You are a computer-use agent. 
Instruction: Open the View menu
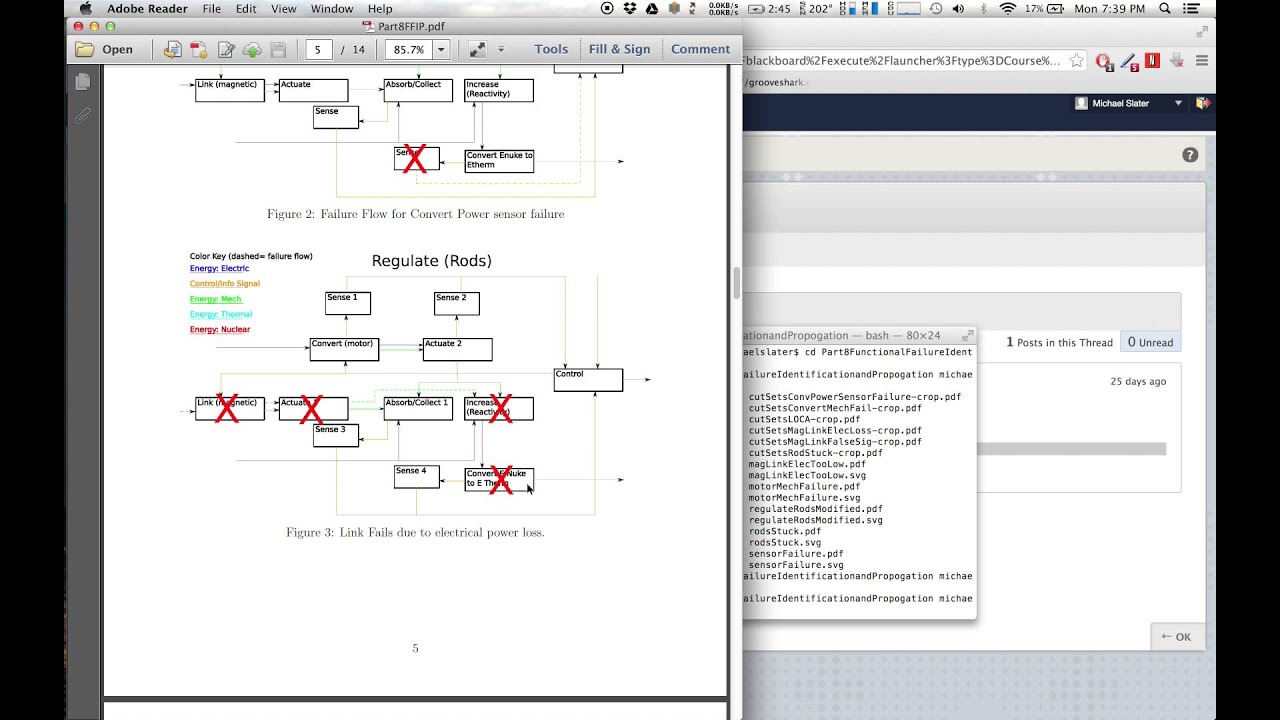click(284, 9)
